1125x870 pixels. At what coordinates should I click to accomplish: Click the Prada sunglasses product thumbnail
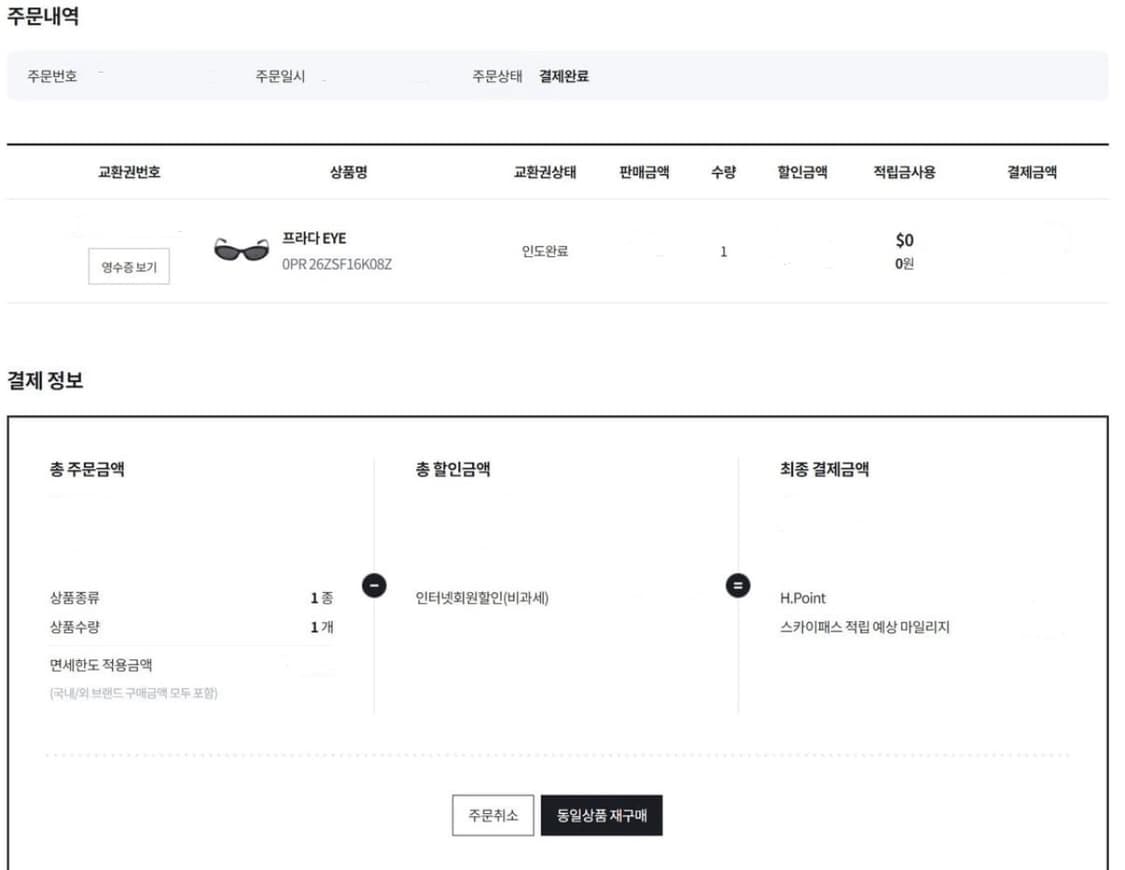pos(241,250)
